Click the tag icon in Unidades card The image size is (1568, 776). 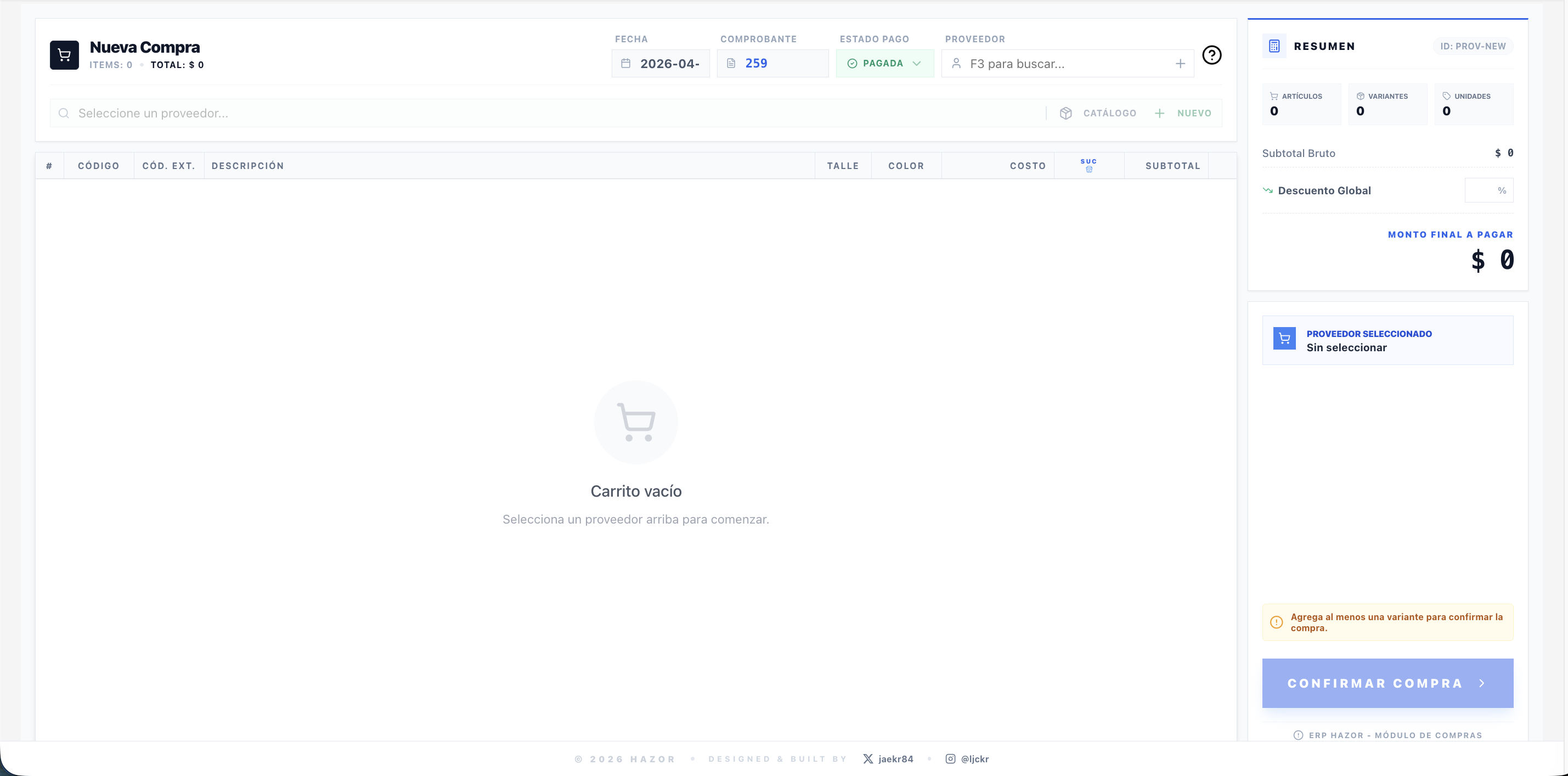1447,96
